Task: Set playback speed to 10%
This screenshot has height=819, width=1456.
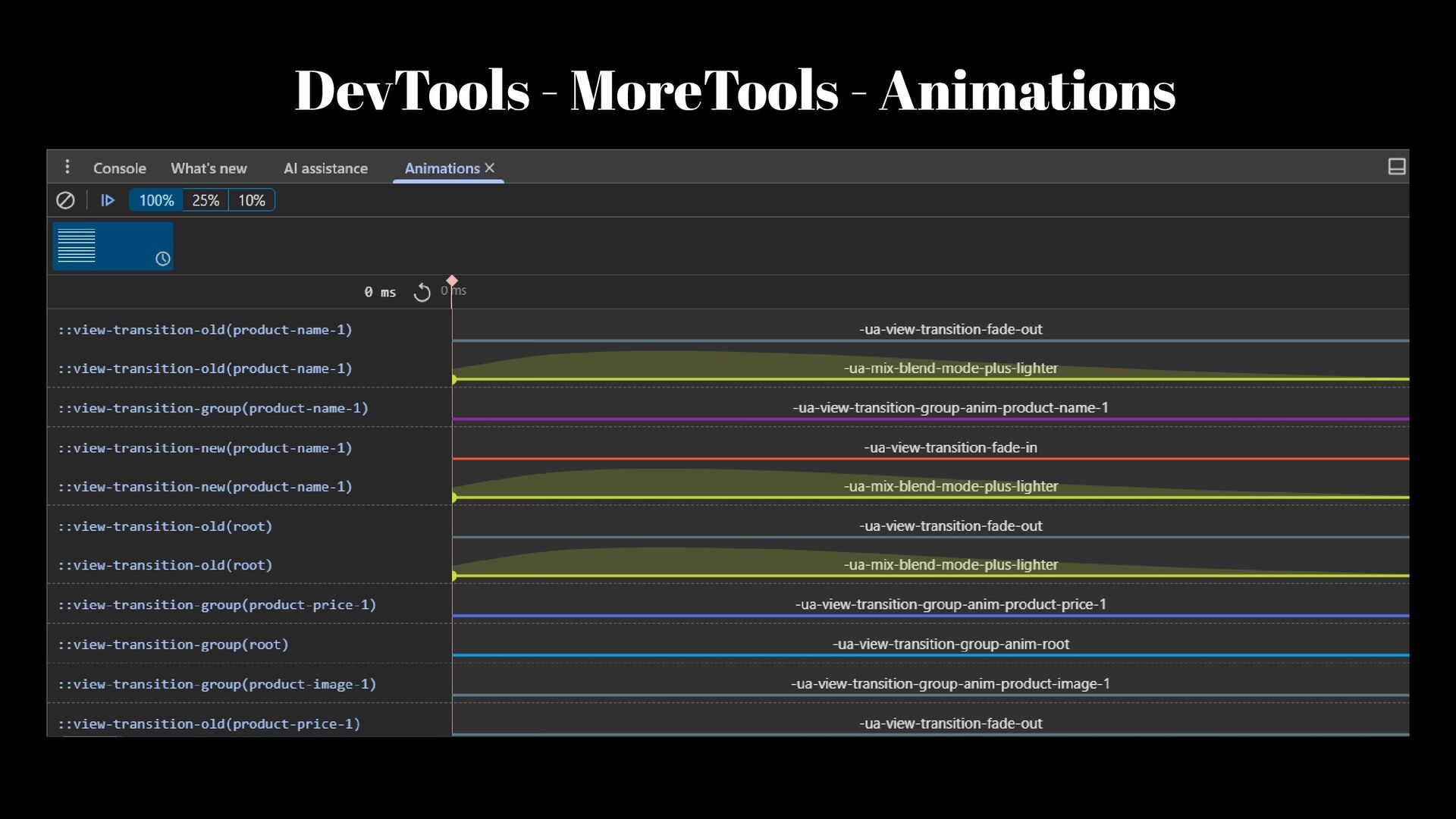Action: [252, 200]
